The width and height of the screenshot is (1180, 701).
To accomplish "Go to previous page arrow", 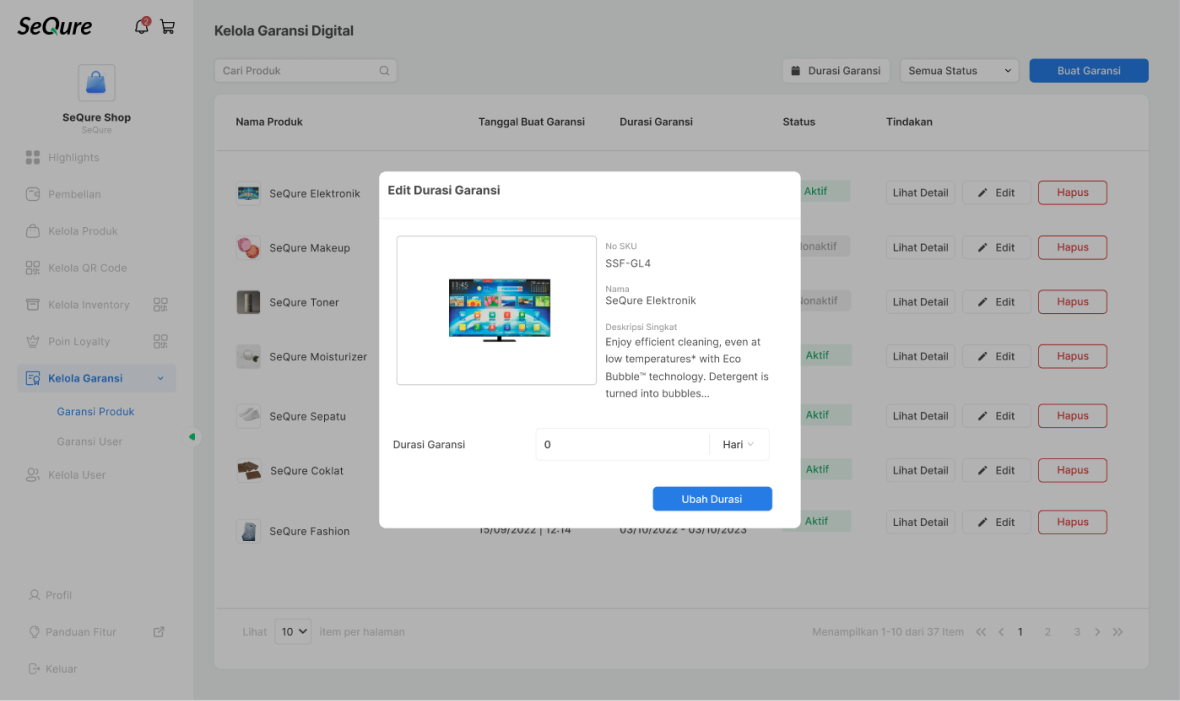I will click(x=1001, y=632).
